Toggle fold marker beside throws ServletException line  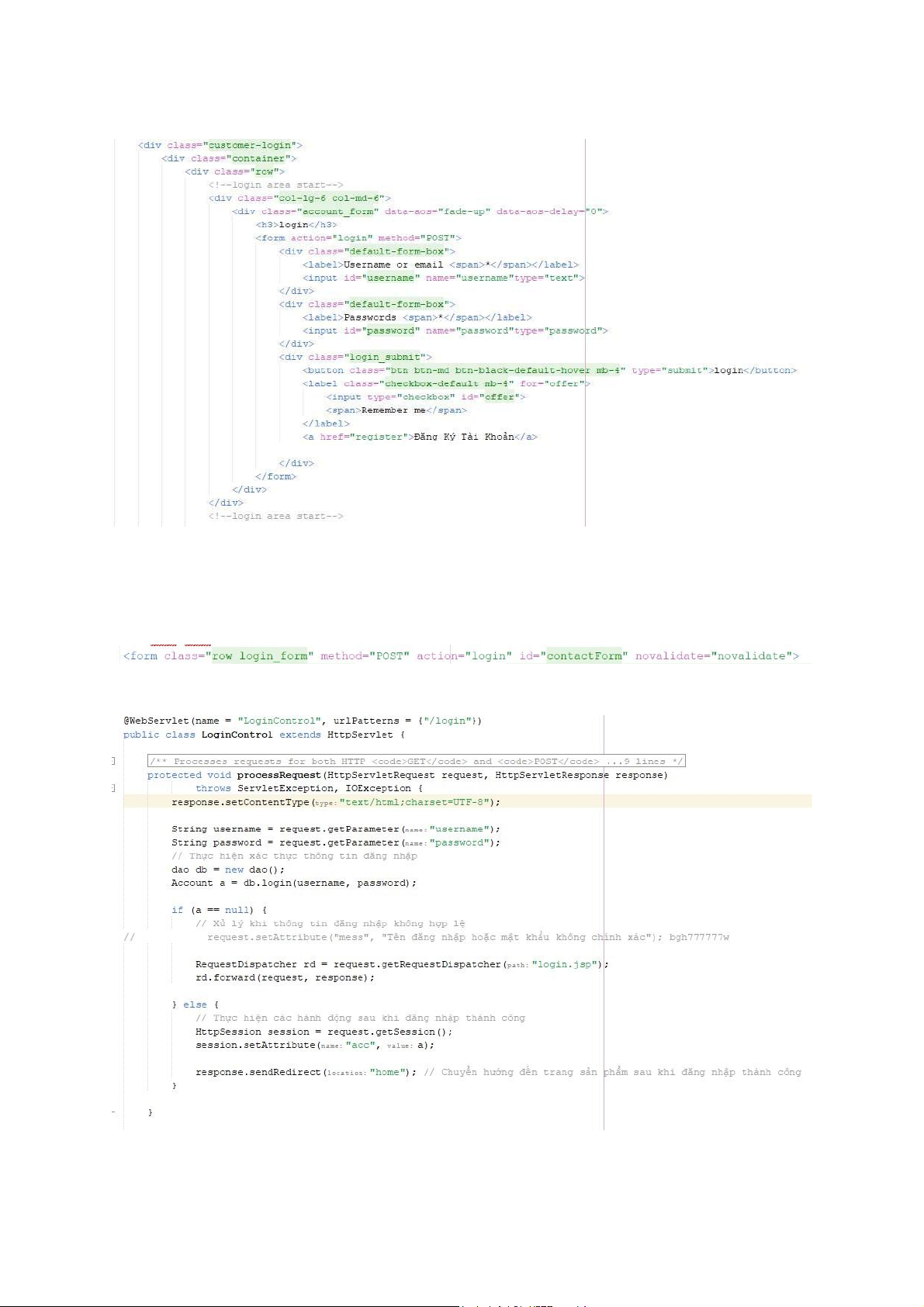113,788
